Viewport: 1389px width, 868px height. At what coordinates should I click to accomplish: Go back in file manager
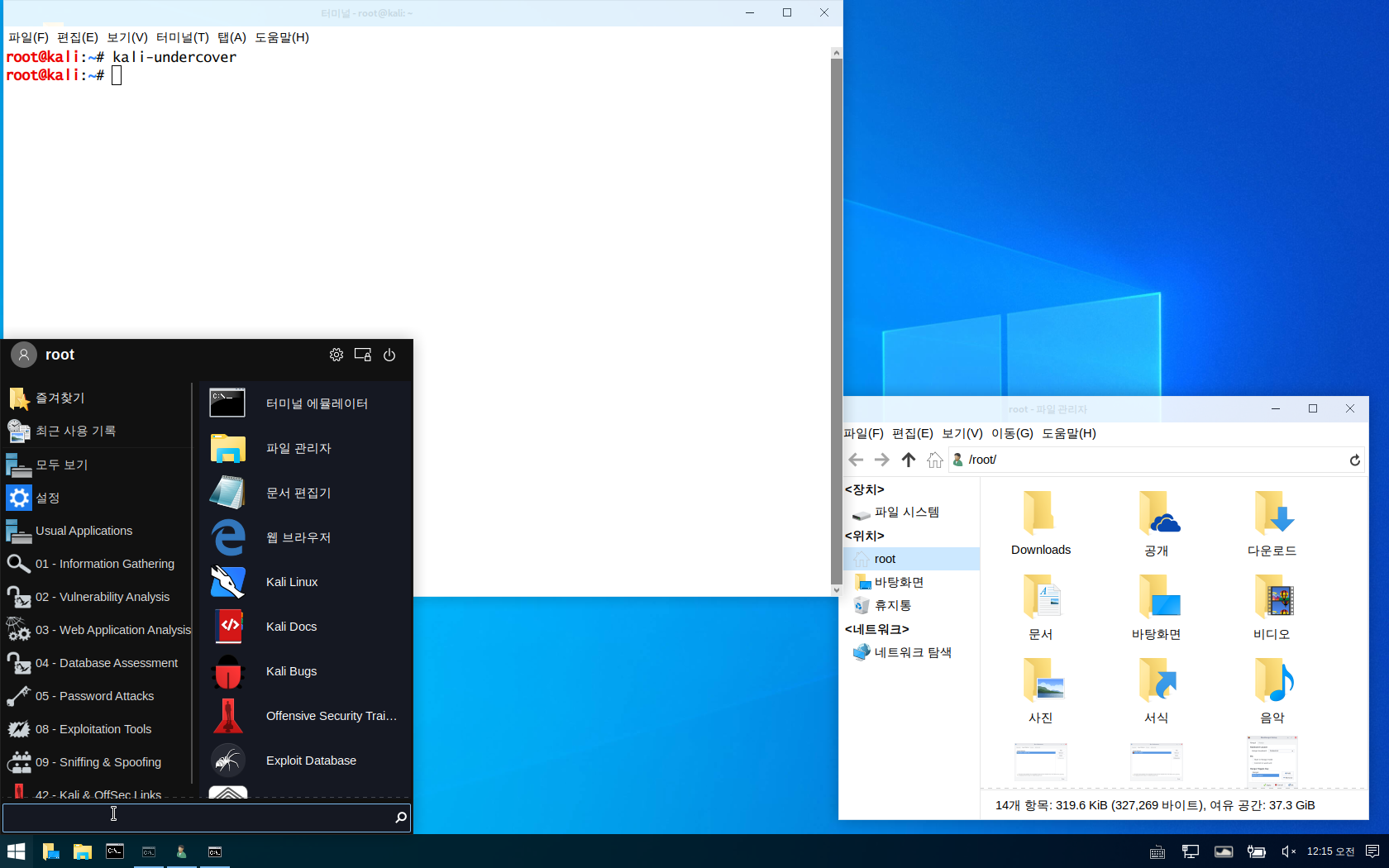tap(856, 460)
